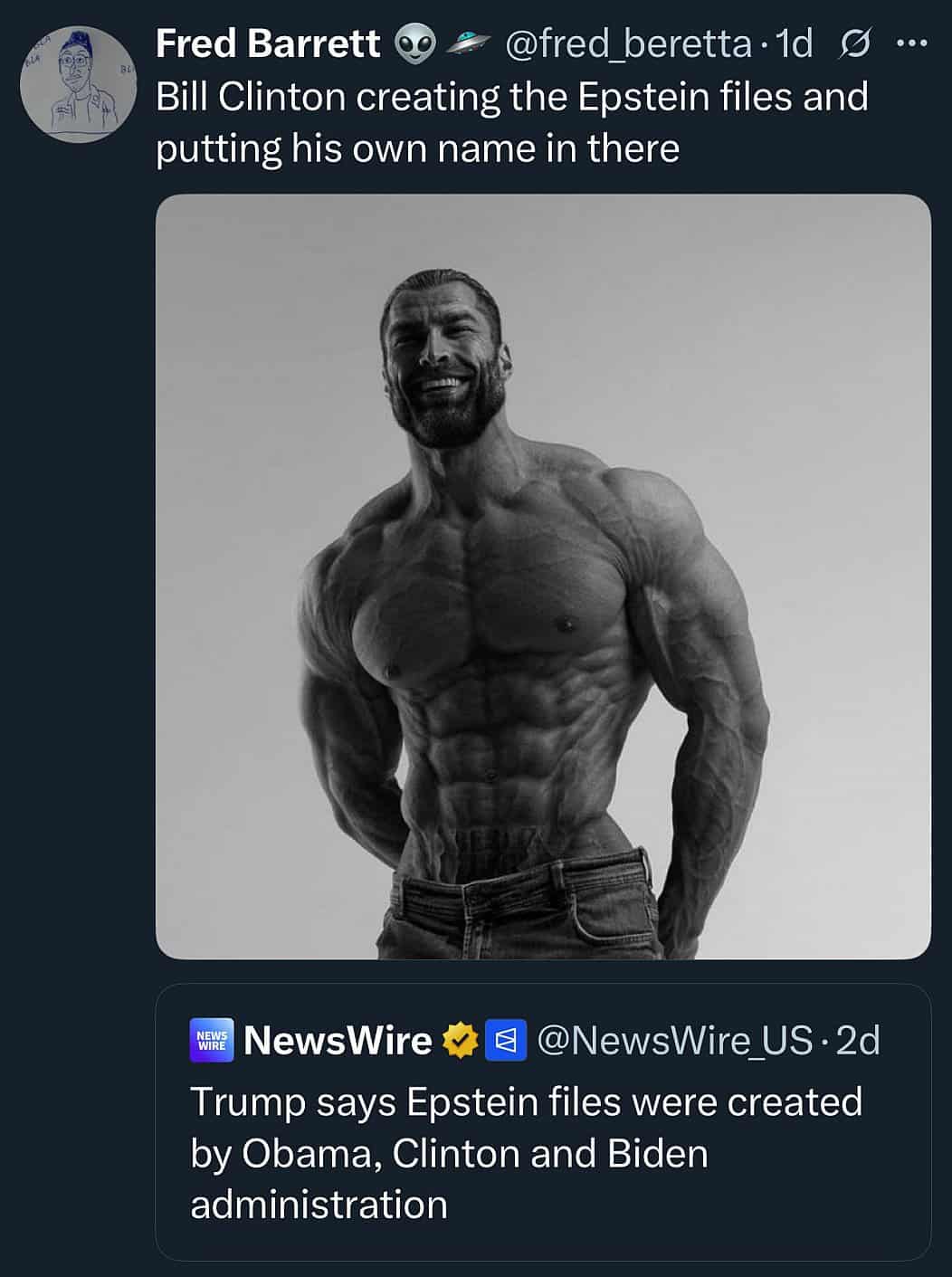Tap the slashed-circle icon near the timestamp
The height and width of the screenshot is (1277, 952).
click(855, 43)
